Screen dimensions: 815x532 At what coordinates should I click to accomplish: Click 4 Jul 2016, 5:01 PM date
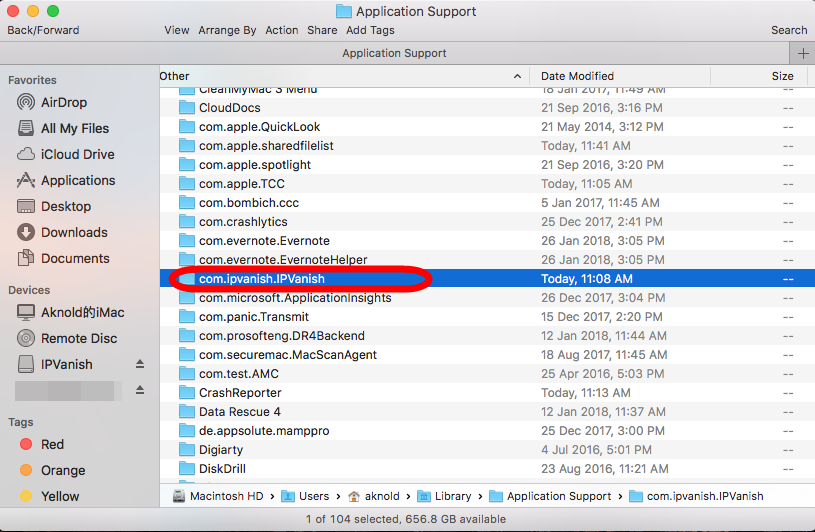(596, 450)
